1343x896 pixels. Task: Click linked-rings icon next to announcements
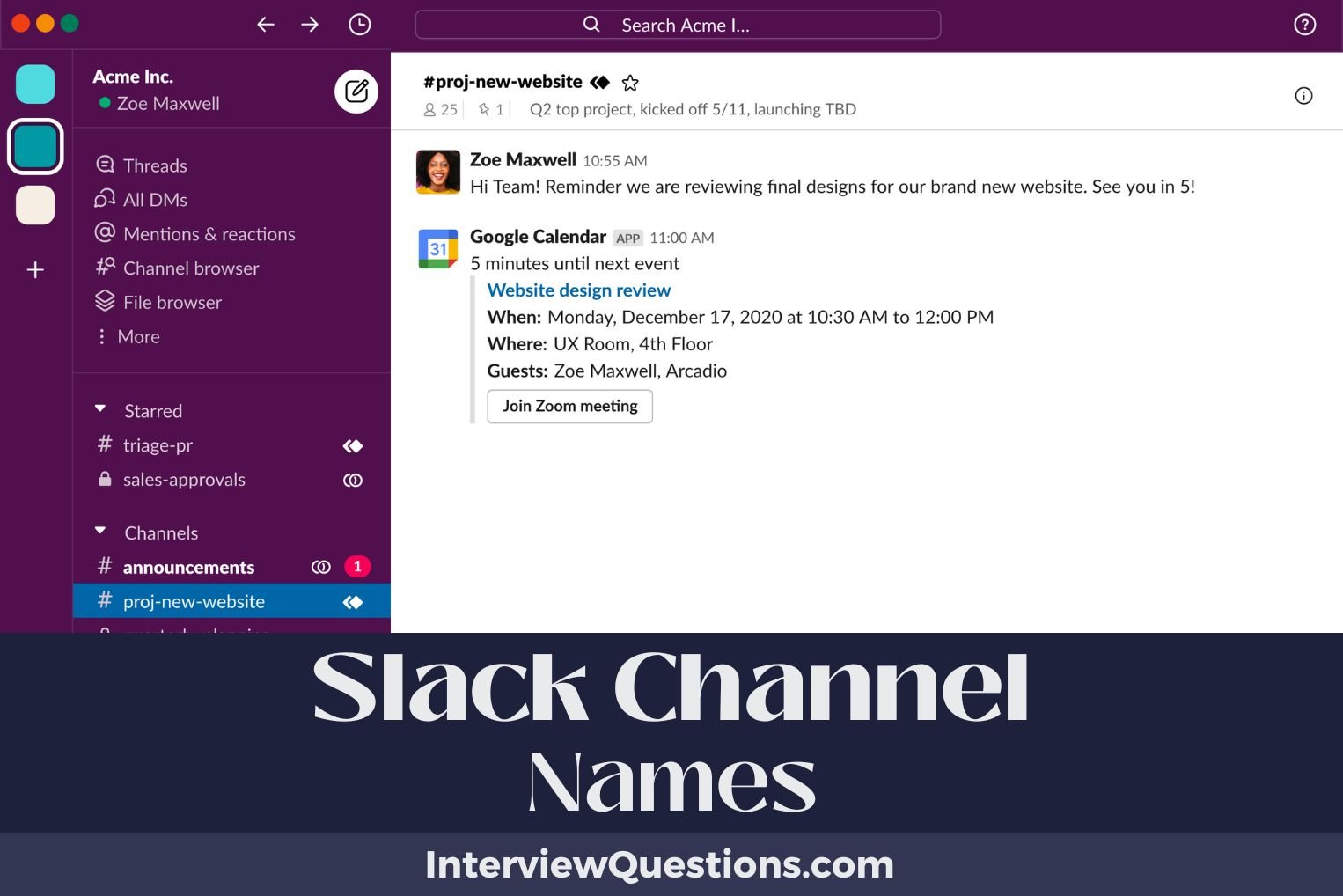321,568
